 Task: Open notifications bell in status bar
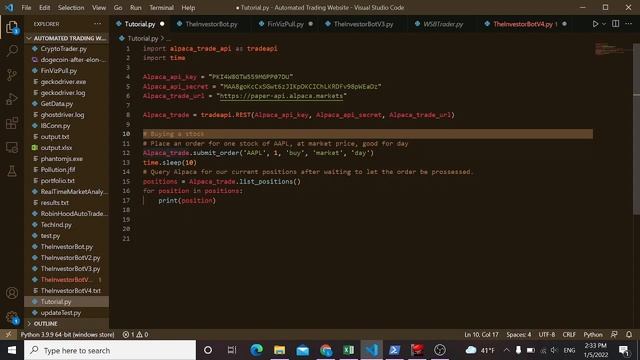click(629, 334)
